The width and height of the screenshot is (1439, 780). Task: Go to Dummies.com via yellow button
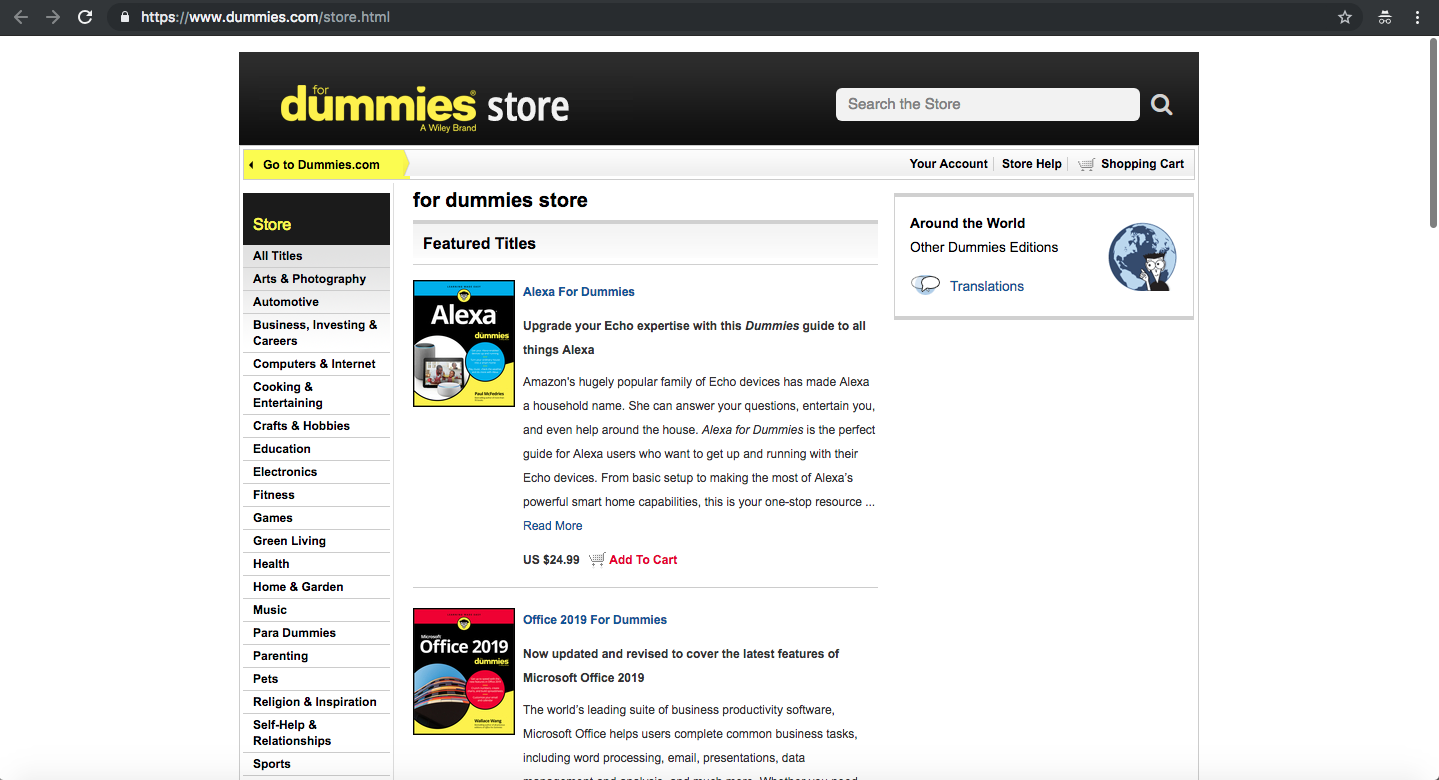pos(326,164)
